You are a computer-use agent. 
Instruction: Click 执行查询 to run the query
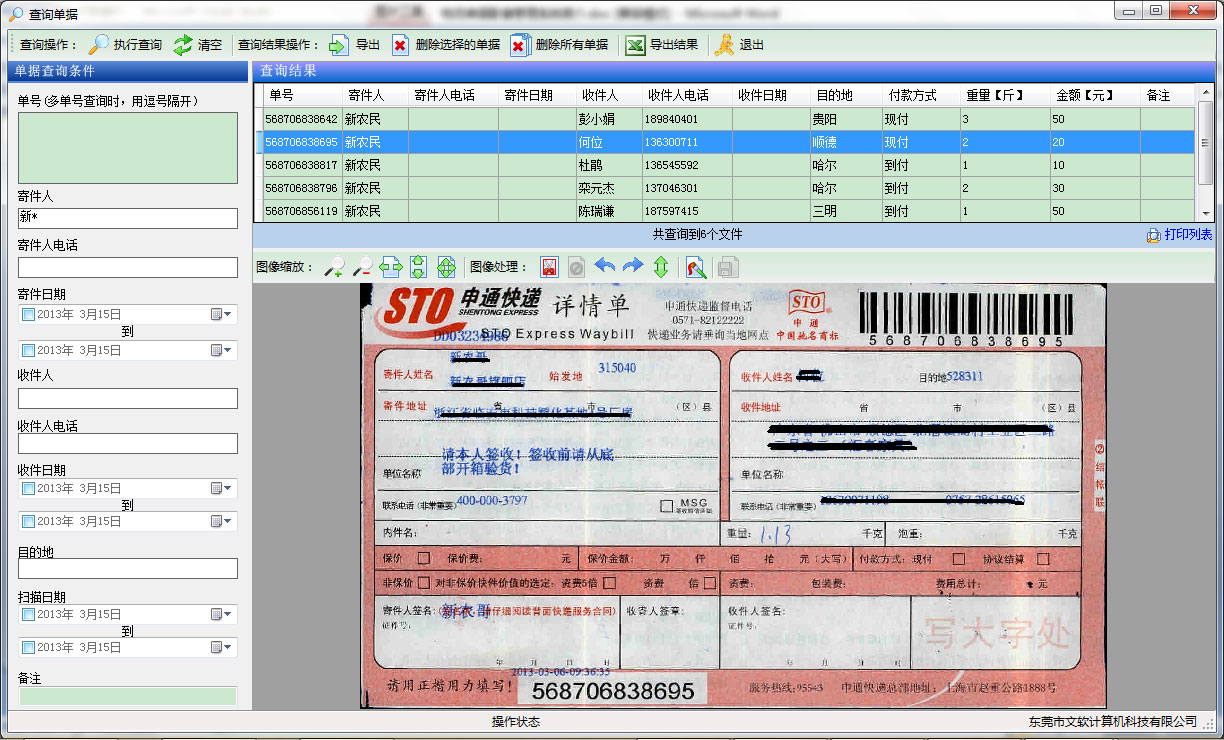125,45
